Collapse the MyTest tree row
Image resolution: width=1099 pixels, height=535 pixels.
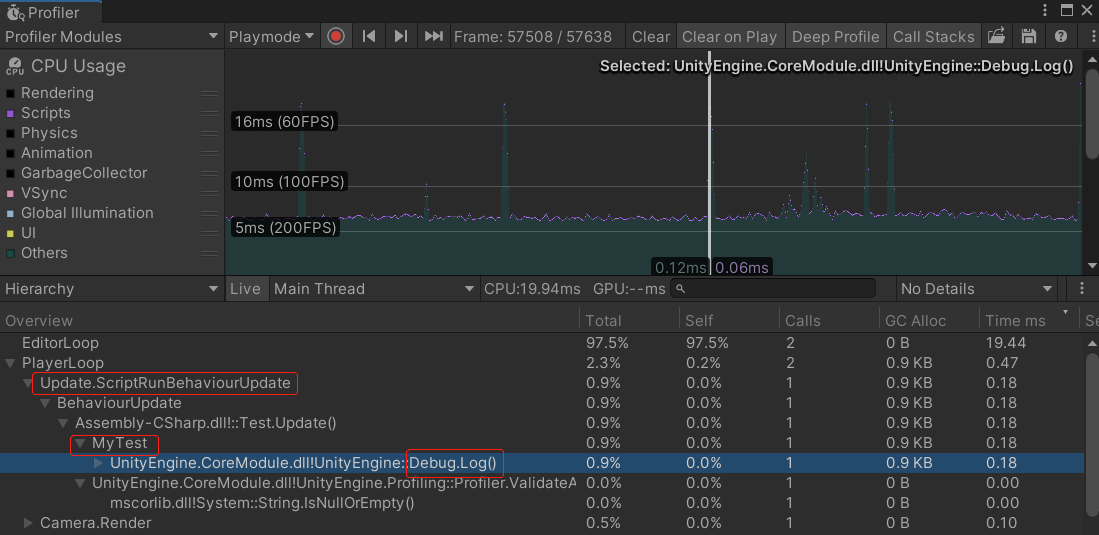pyautogui.click(x=80, y=443)
